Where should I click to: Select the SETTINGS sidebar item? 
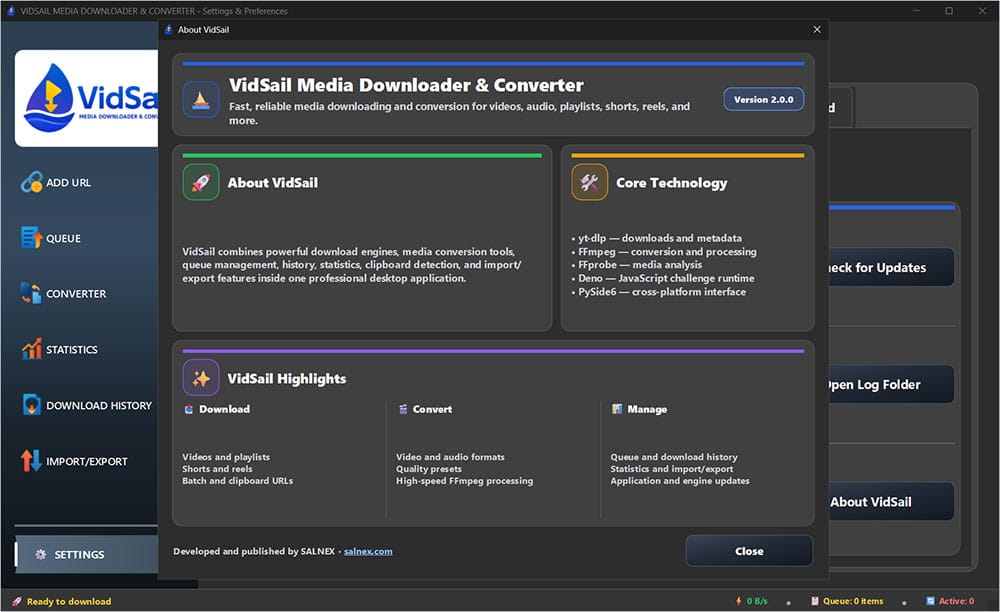click(86, 555)
